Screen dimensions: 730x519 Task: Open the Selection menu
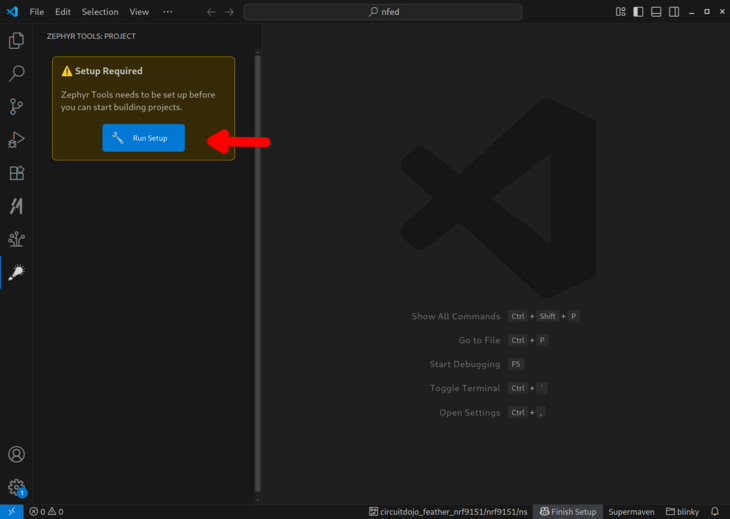tap(100, 12)
